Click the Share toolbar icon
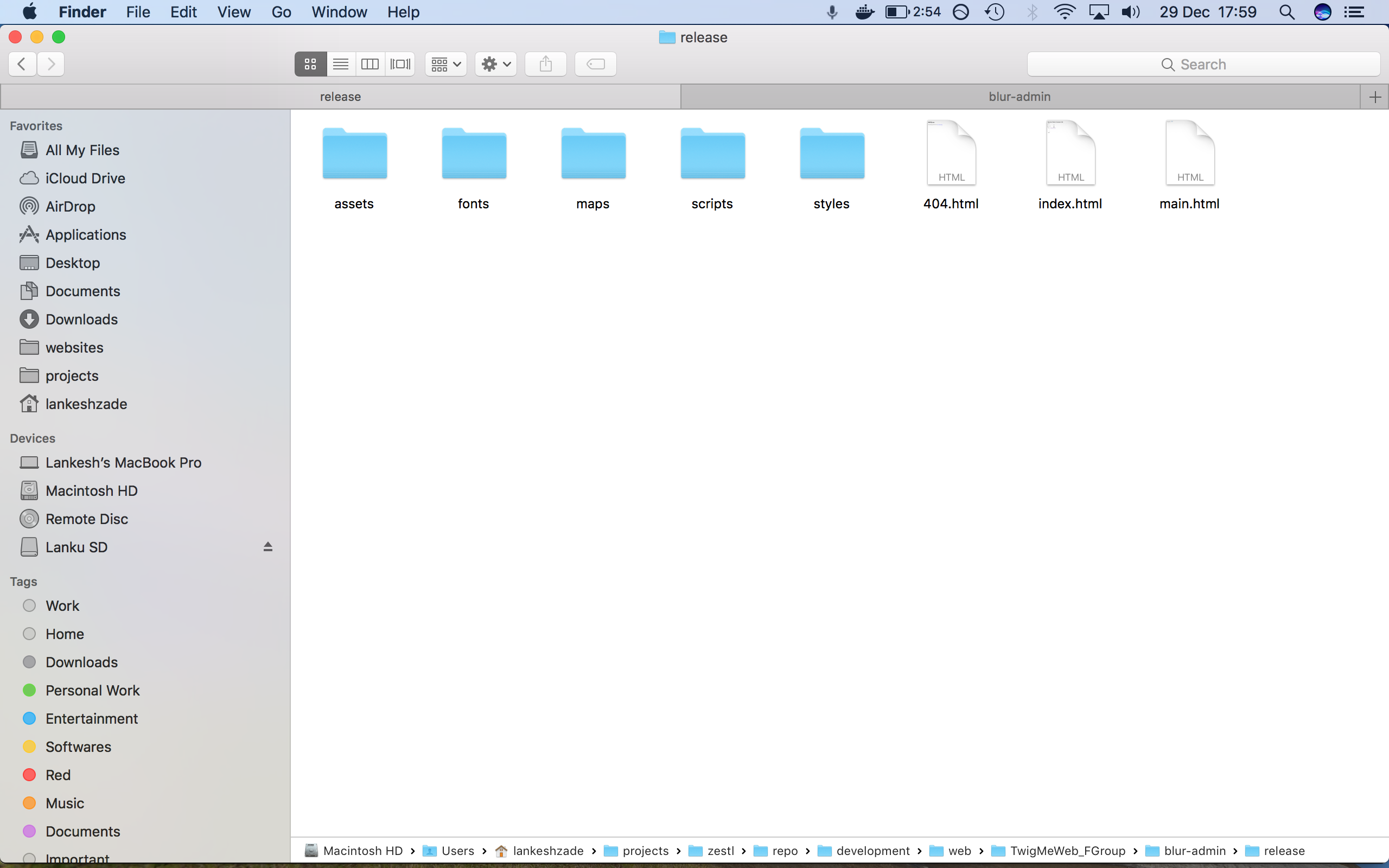The height and width of the screenshot is (868, 1389). click(545, 63)
